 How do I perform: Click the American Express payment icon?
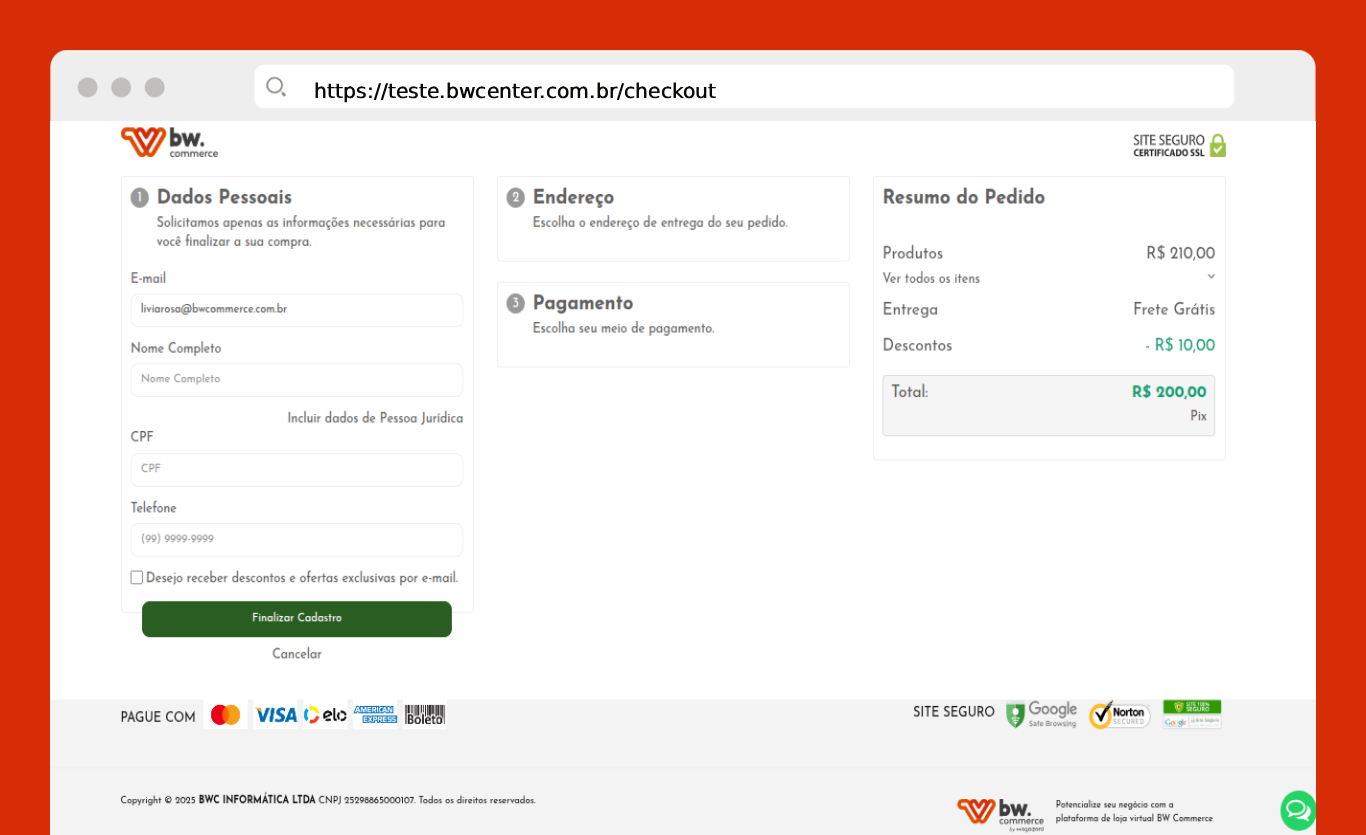[x=375, y=715]
